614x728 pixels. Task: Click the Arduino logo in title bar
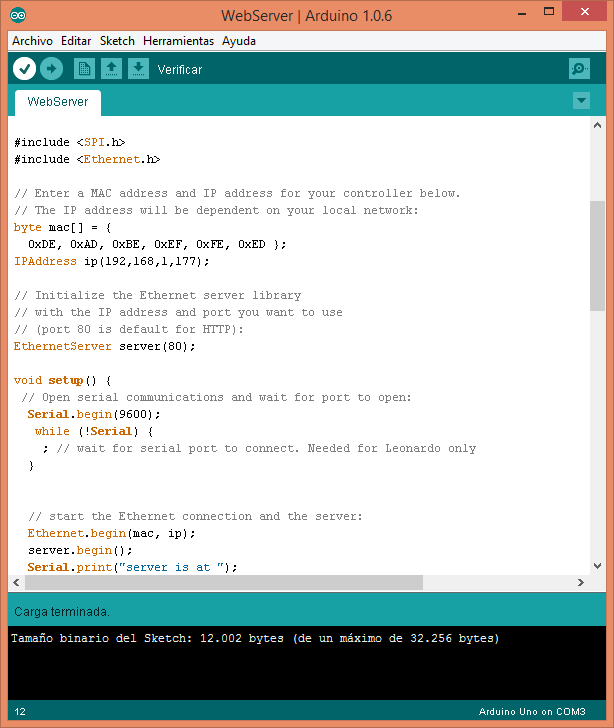(x=18, y=15)
